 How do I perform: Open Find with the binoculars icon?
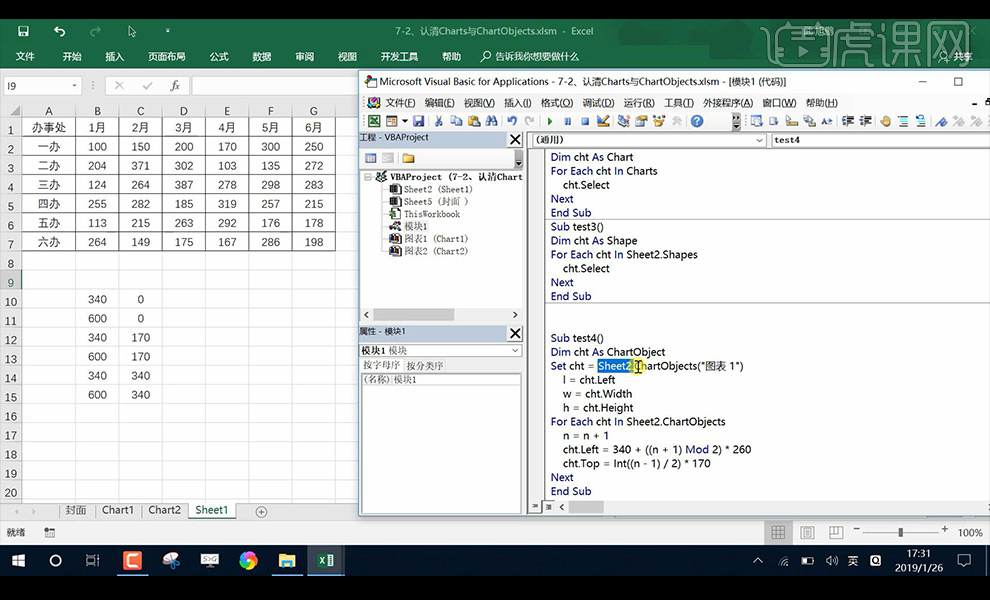491,121
